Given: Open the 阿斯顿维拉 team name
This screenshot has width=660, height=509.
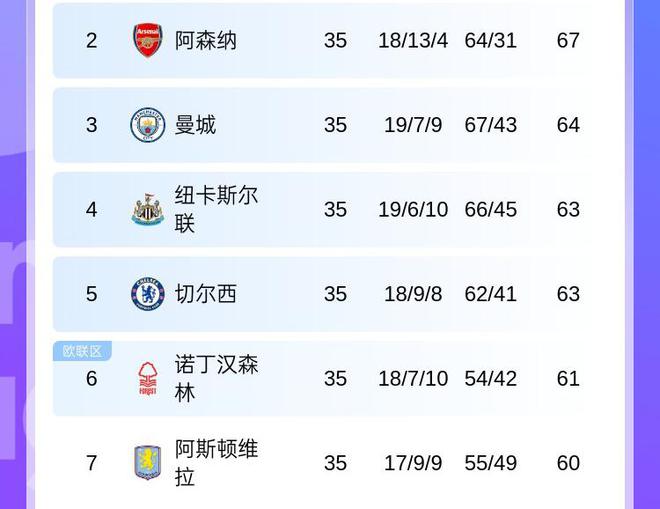Looking at the screenshot, I should pos(216,463).
